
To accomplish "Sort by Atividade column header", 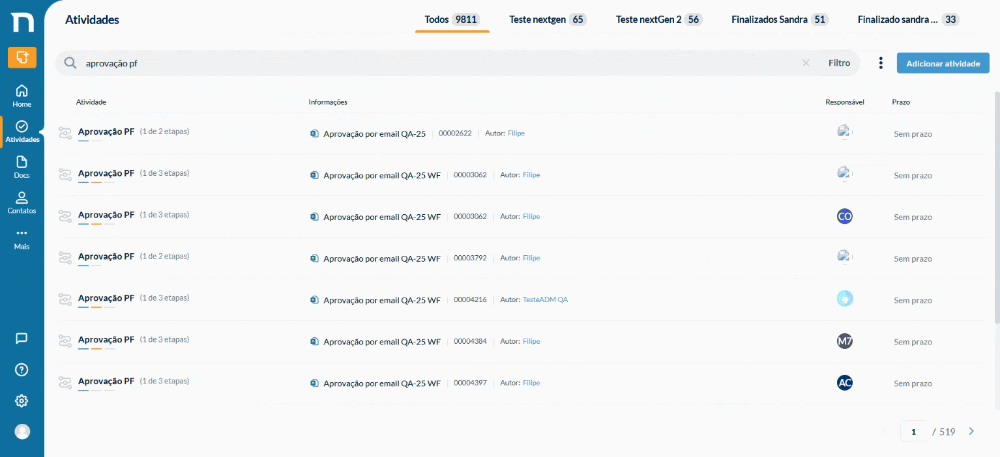I will click(91, 102).
